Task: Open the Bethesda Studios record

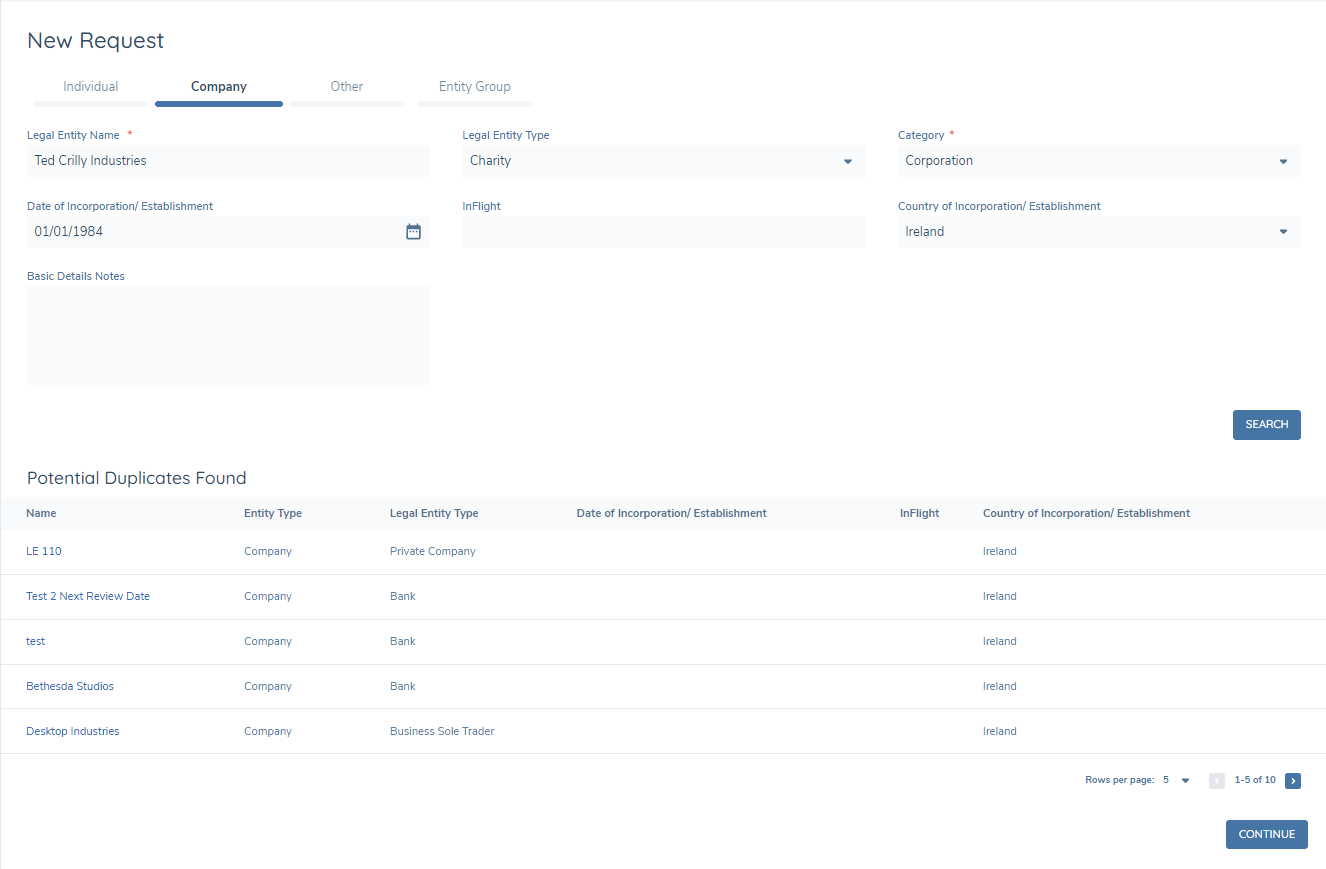Action: (69, 686)
